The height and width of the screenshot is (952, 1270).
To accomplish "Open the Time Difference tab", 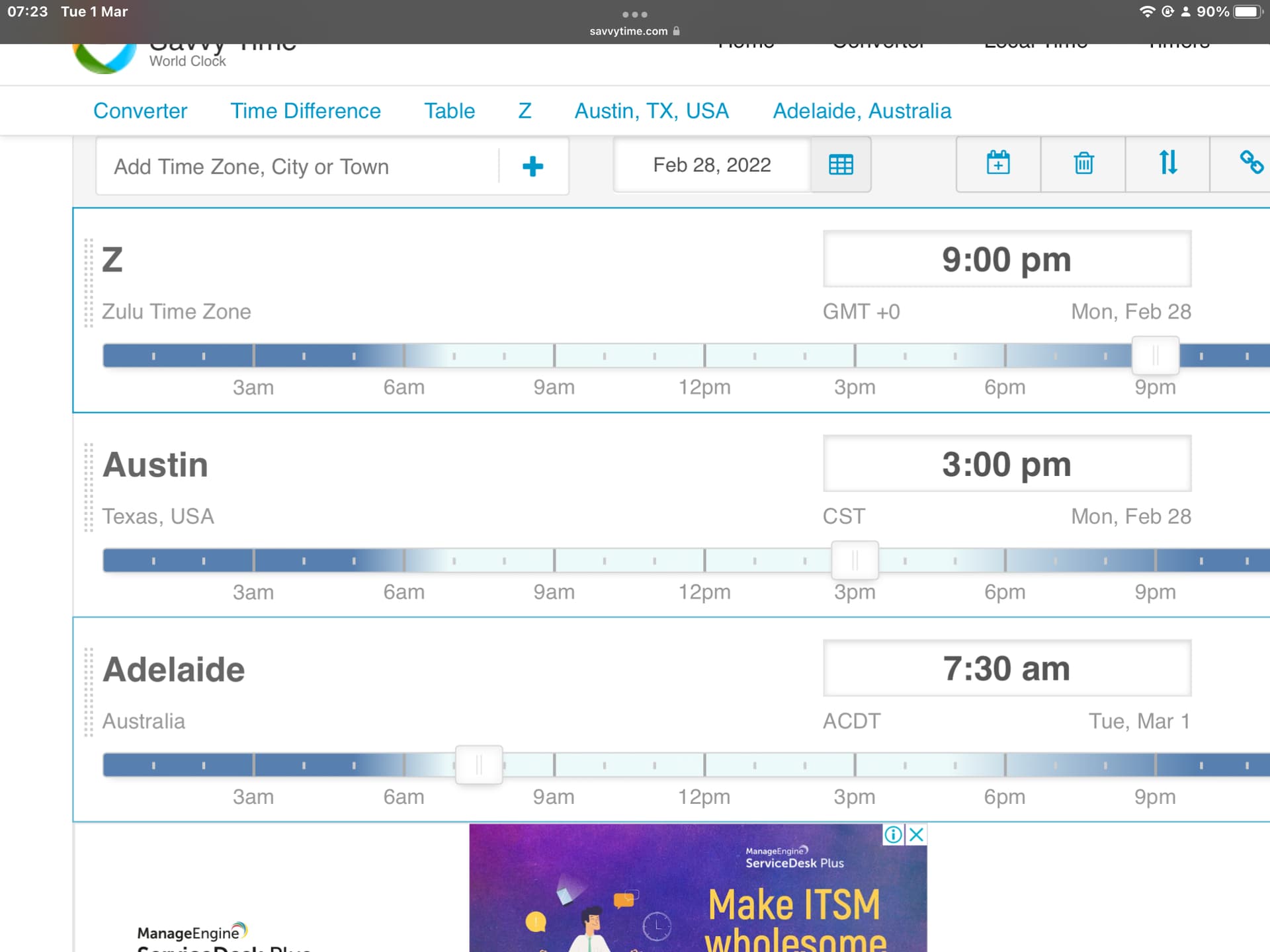I will (x=305, y=111).
